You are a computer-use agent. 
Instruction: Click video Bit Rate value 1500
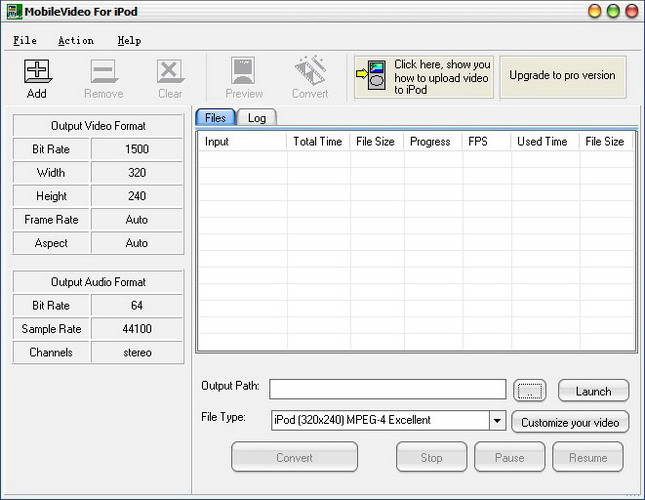click(137, 149)
